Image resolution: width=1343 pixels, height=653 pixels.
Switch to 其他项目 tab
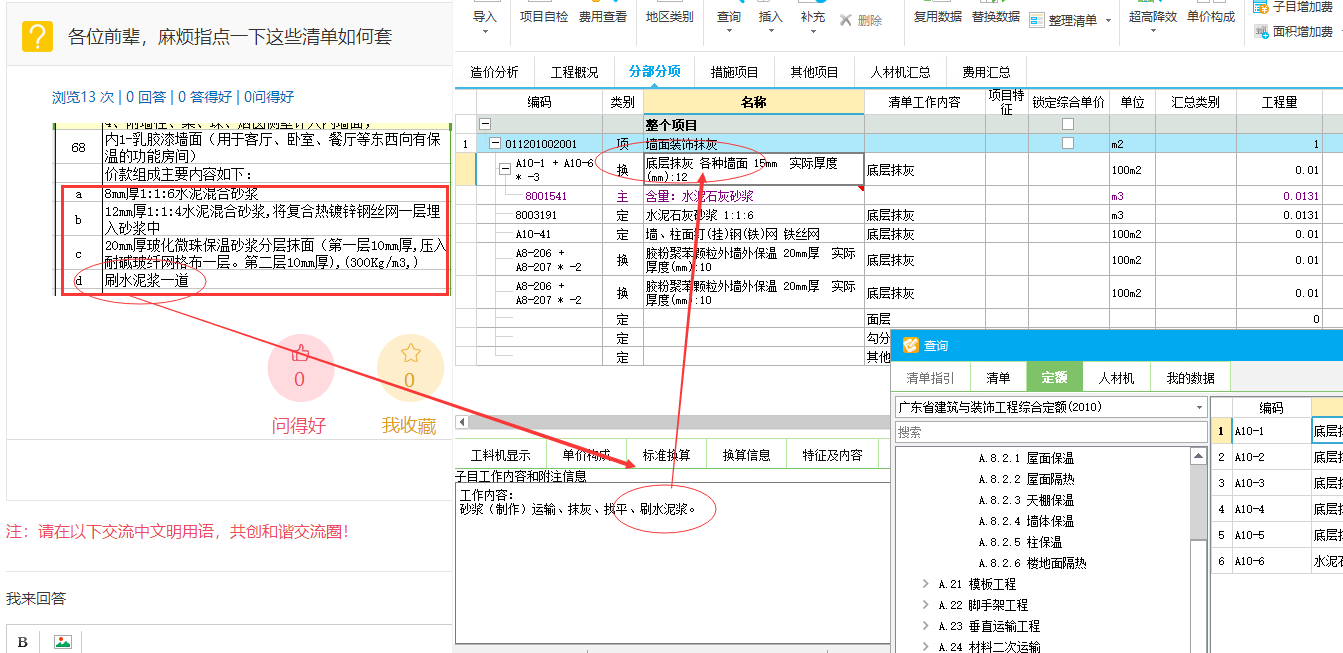pos(814,72)
